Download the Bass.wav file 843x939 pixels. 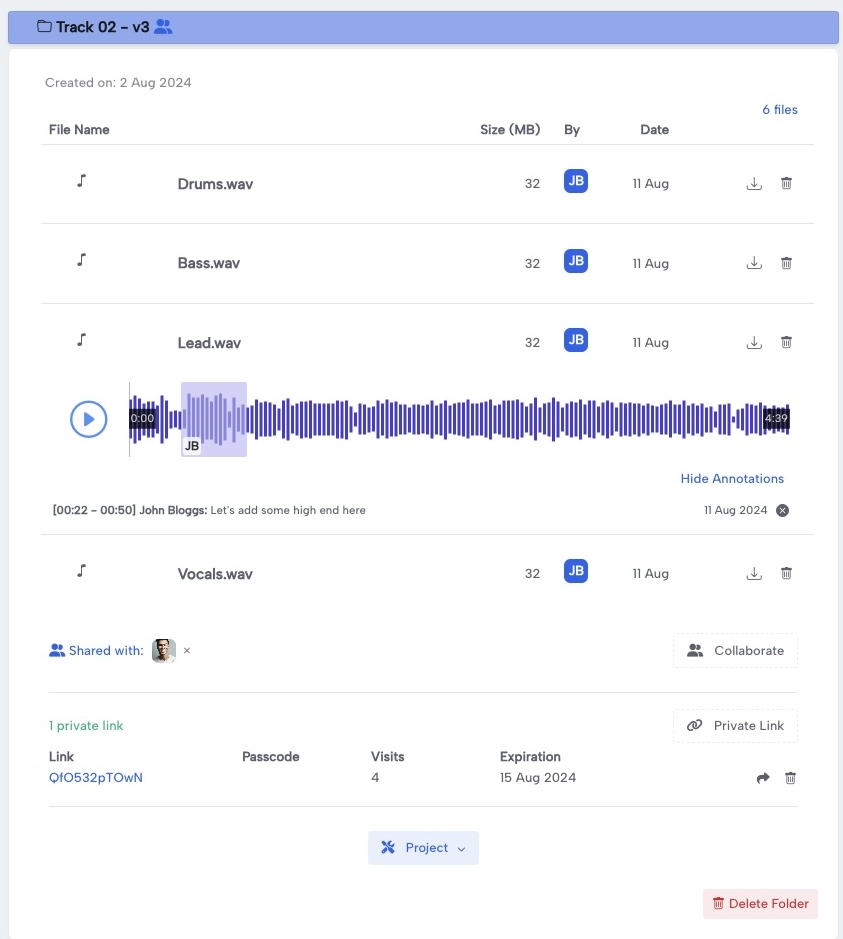click(x=754, y=263)
